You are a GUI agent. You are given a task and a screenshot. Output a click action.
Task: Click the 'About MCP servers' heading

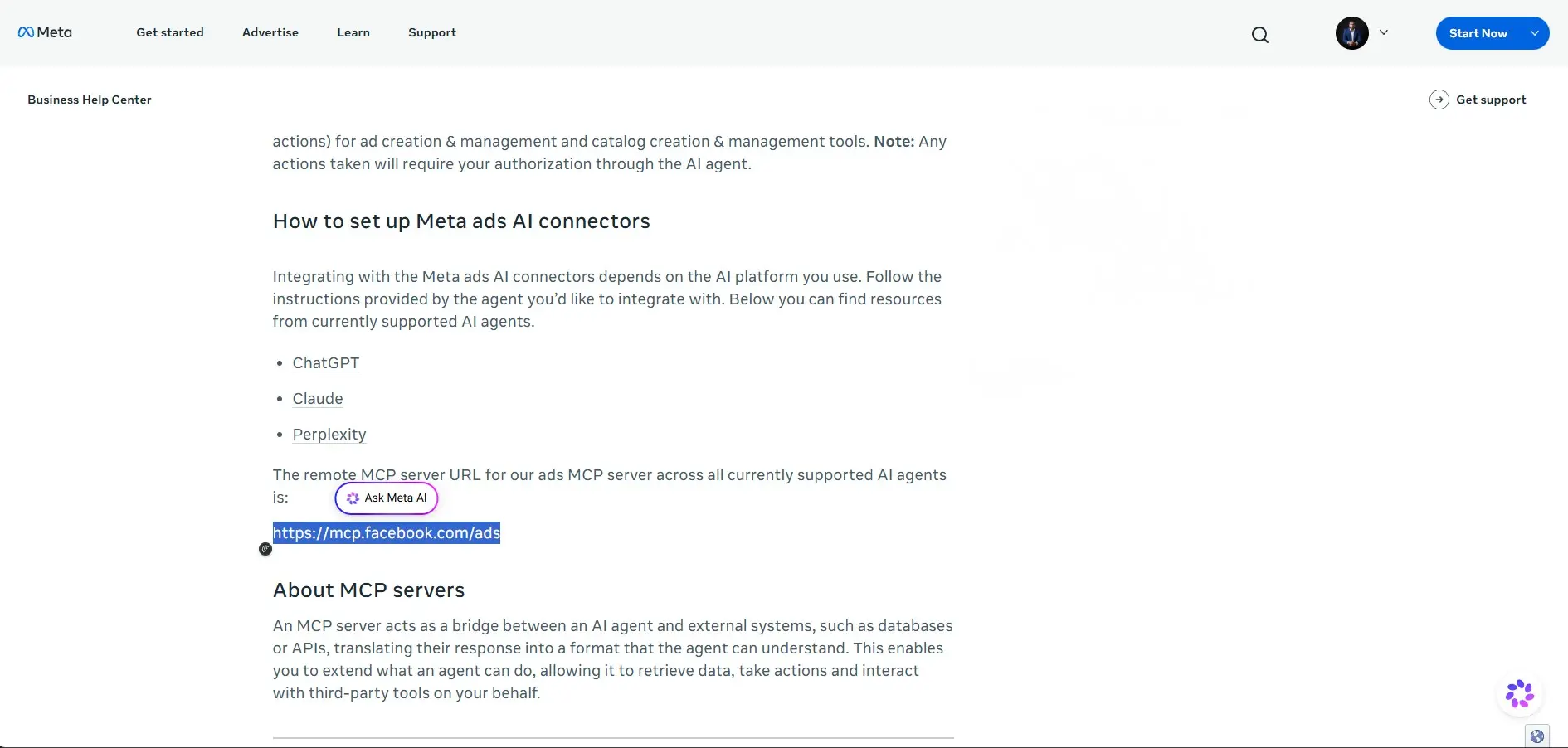point(369,590)
